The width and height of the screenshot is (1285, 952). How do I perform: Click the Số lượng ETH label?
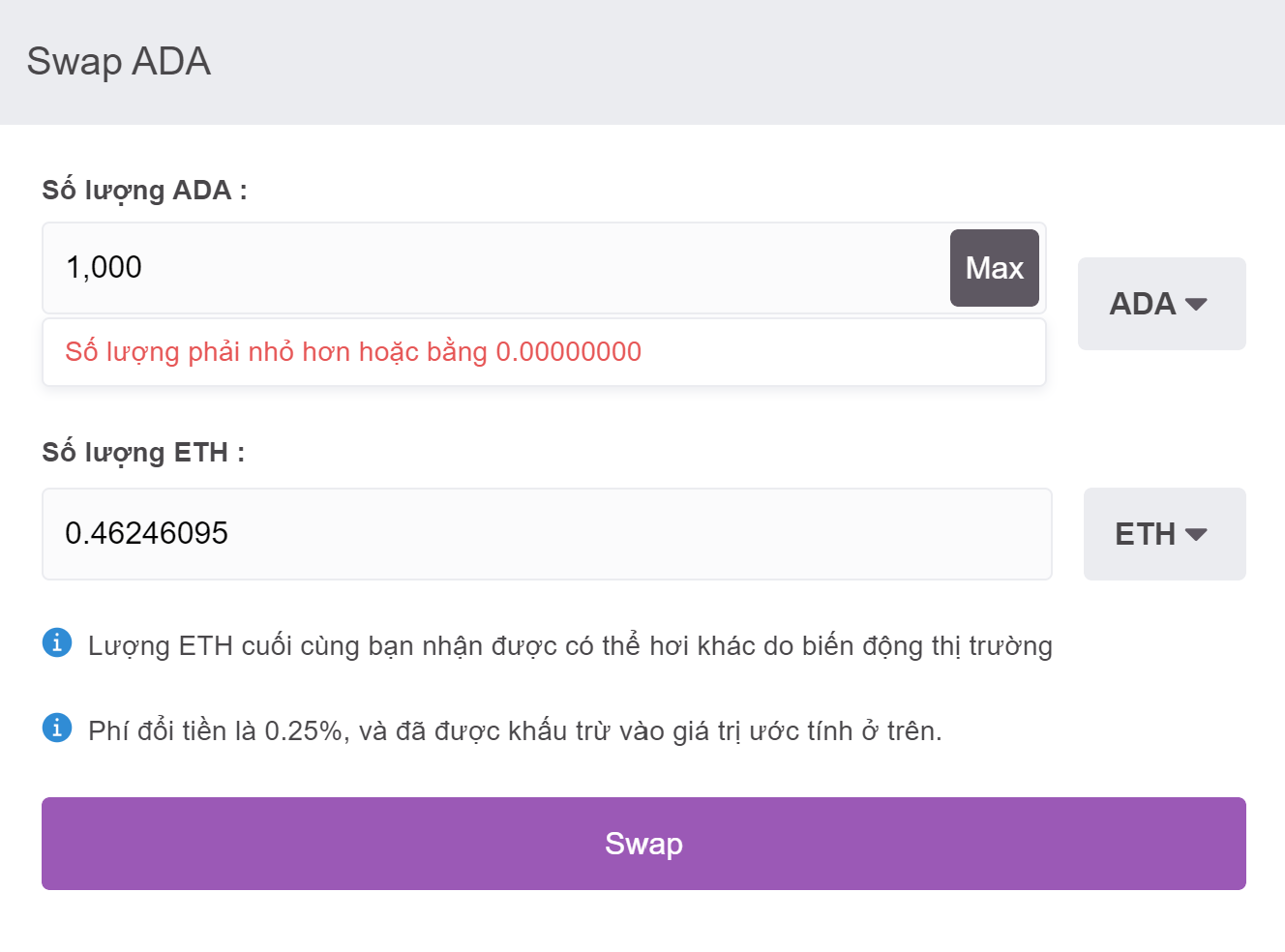tap(141, 451)
